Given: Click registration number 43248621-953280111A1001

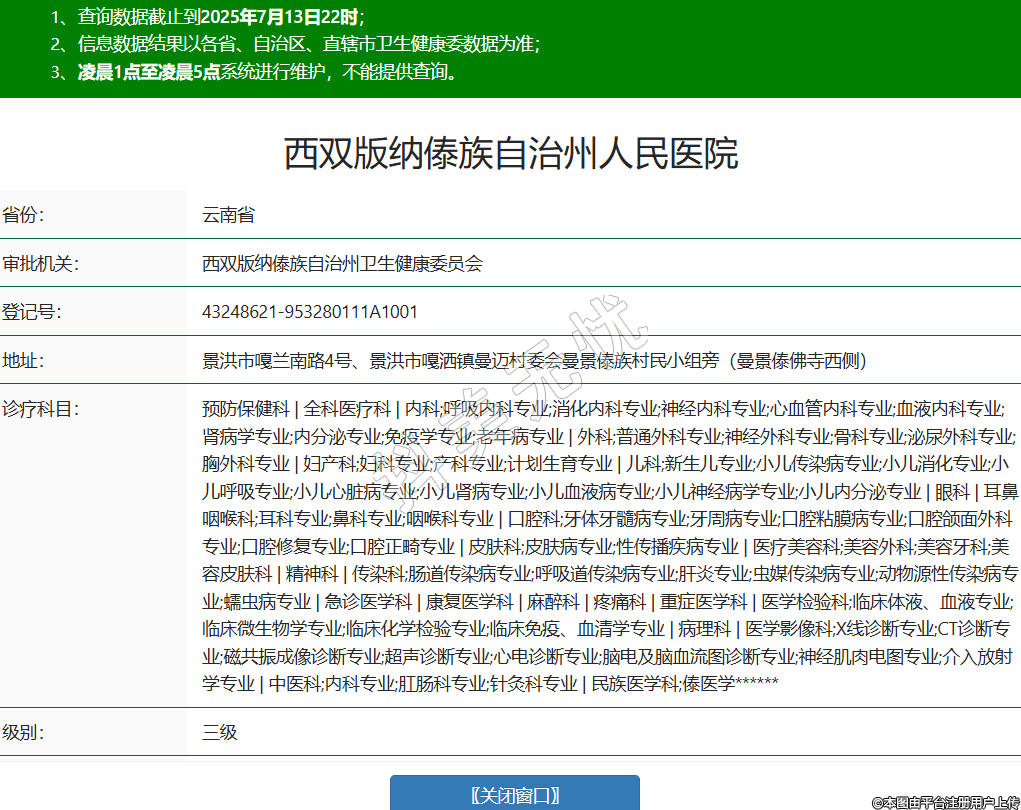Looking at the screenshot, I should tap(310, 312).
